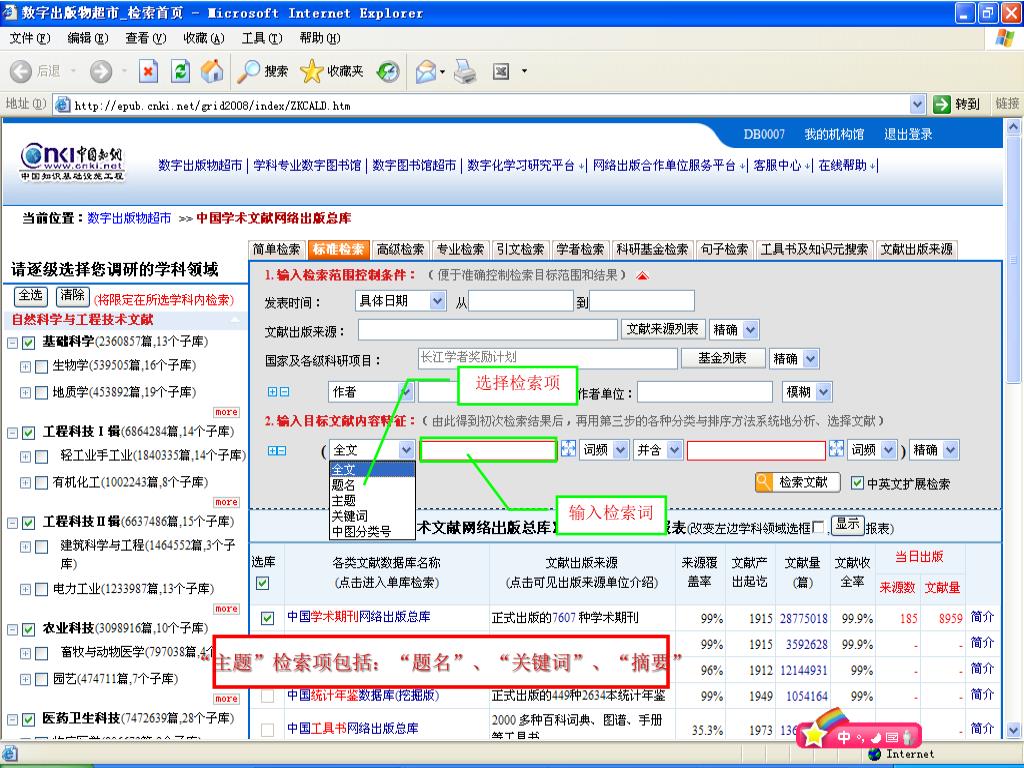
Task: Print the page with the printer icon
Action: pos(465,71)
